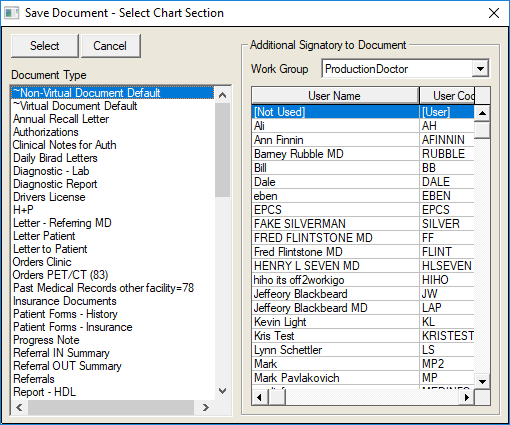Choose Progress Note type

(113, 340)
